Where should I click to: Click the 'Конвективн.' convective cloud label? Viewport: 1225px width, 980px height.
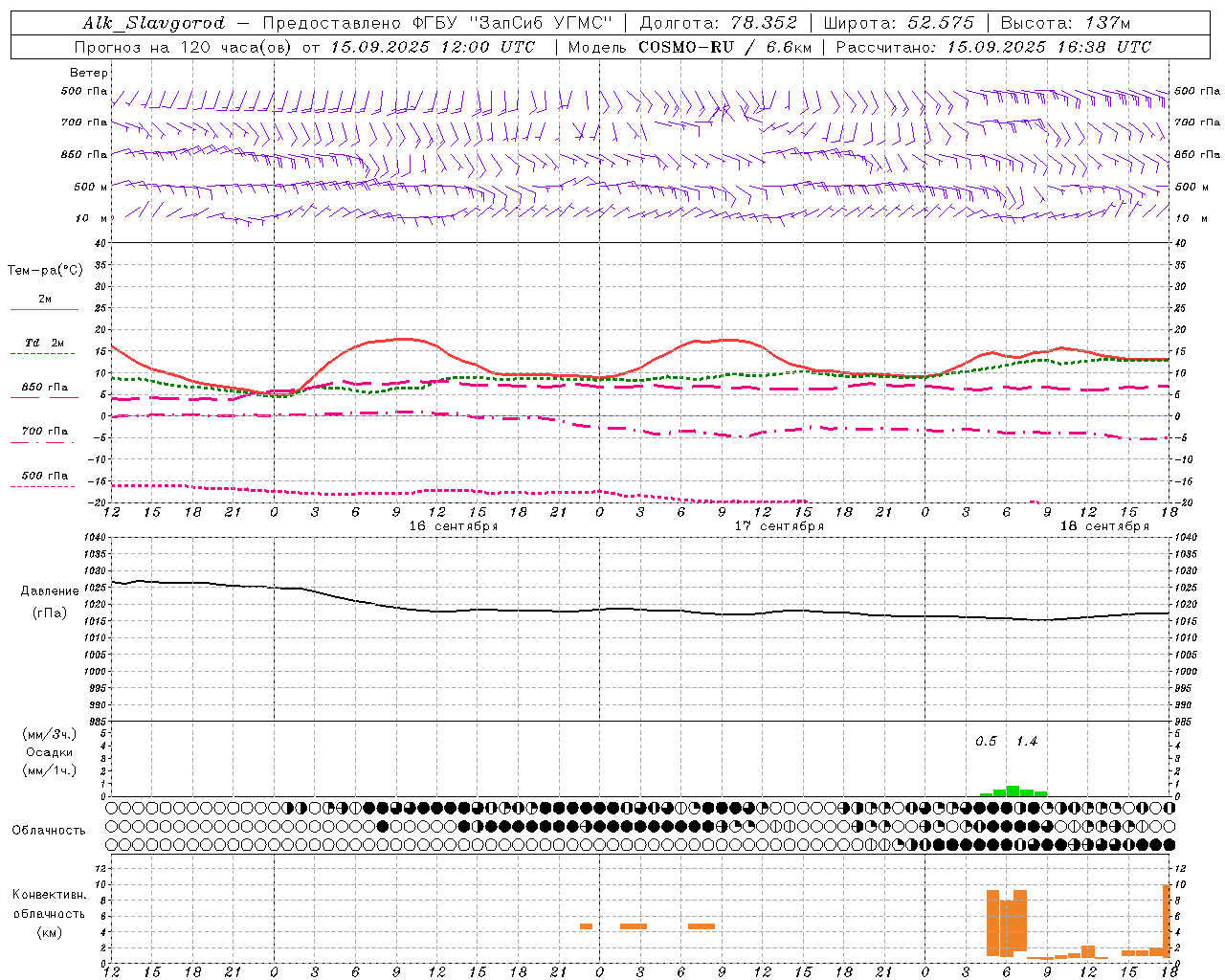[50, 895]
